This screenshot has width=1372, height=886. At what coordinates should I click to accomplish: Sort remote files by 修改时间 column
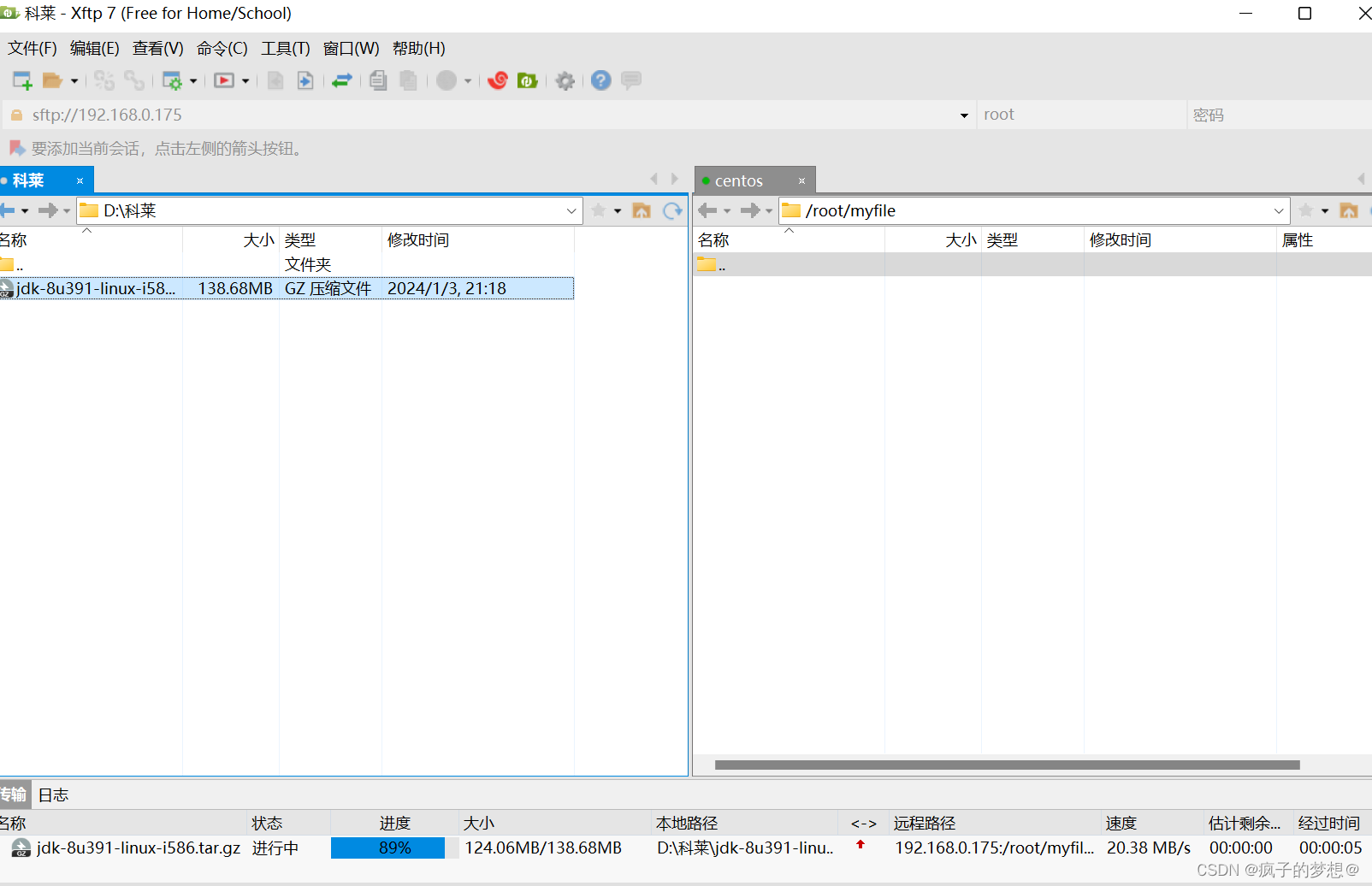(x=1180, y=240)
